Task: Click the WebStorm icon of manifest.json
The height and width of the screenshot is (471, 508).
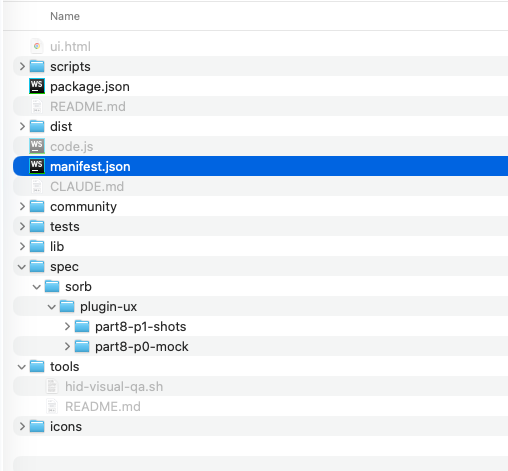Action: click(37, 166)
